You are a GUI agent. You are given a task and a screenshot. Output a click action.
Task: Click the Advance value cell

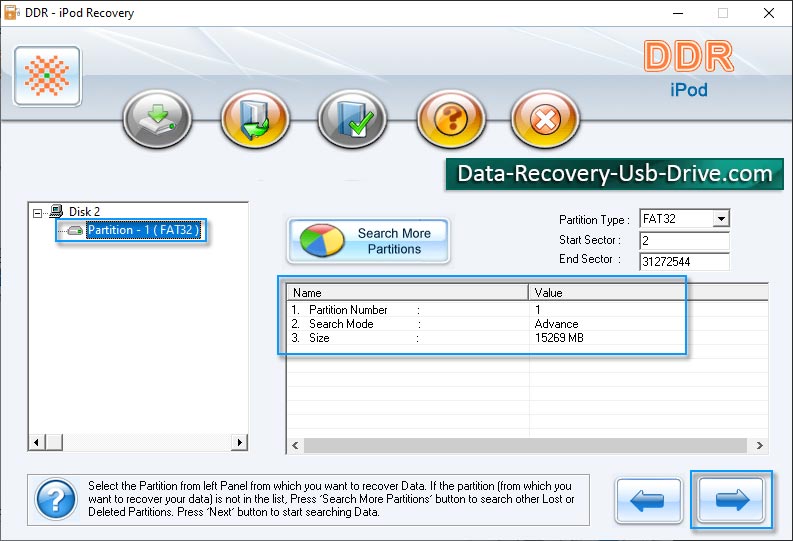[x=556, y=324]
